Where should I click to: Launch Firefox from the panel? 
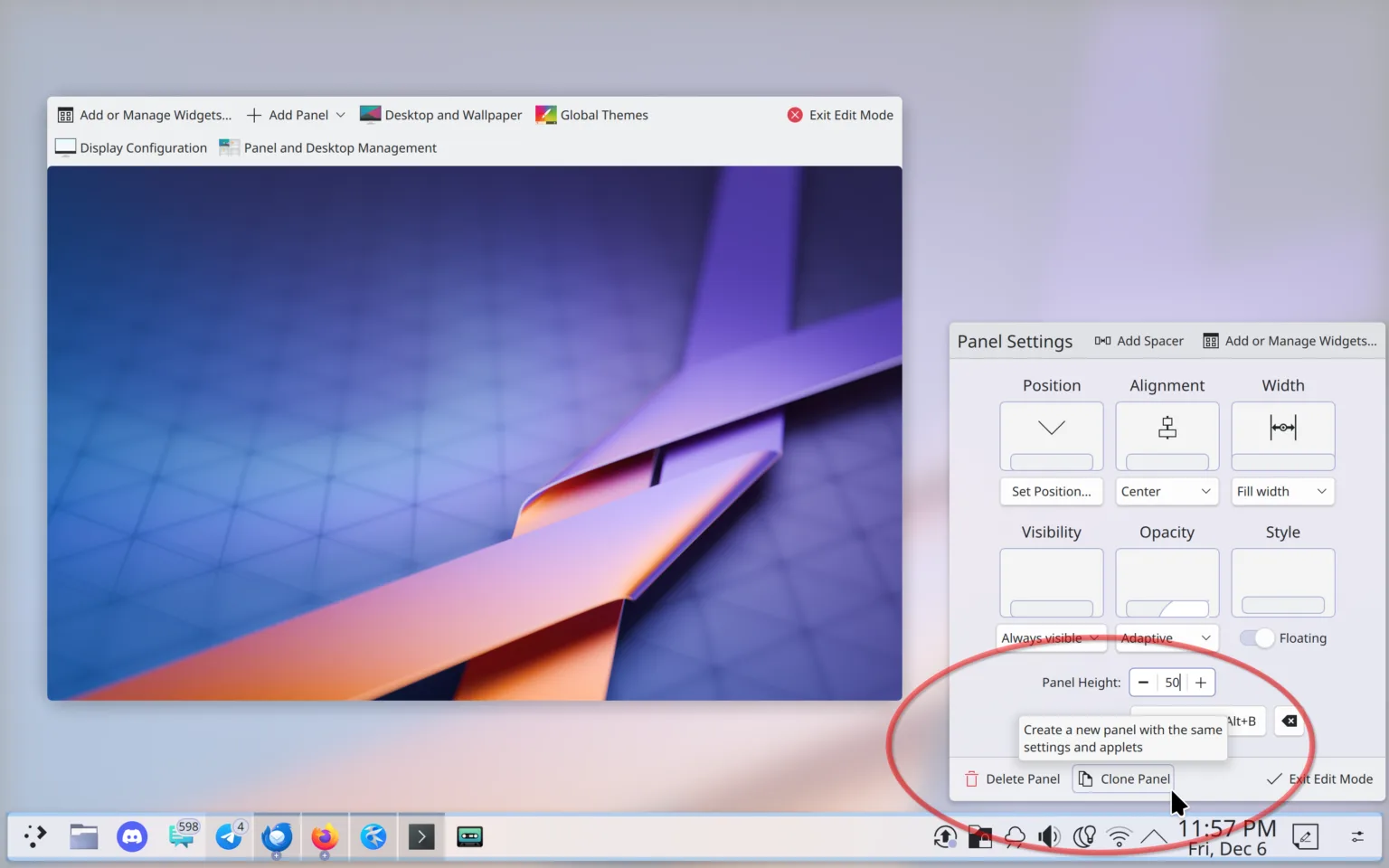pyautogui.click(x=325, y=836)
